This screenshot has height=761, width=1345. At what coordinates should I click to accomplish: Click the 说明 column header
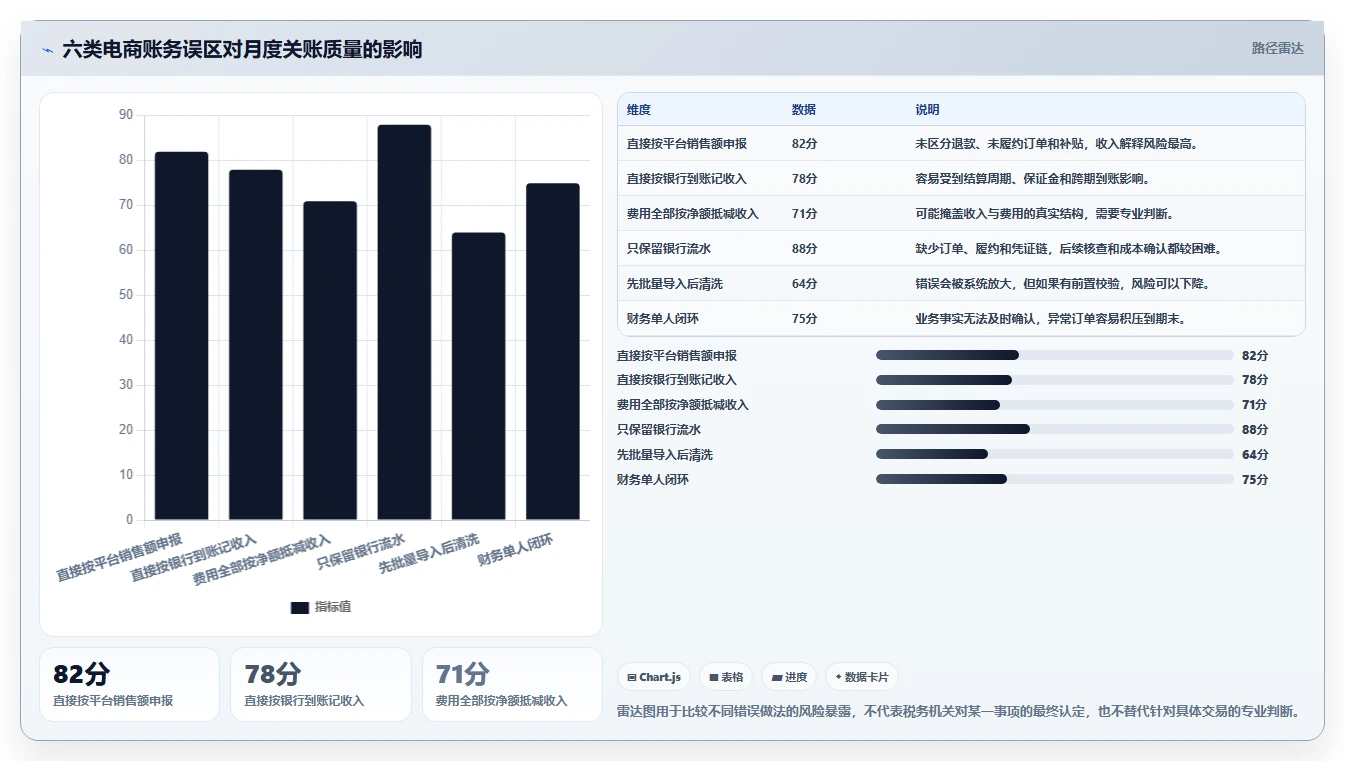(x=927, y=110)
